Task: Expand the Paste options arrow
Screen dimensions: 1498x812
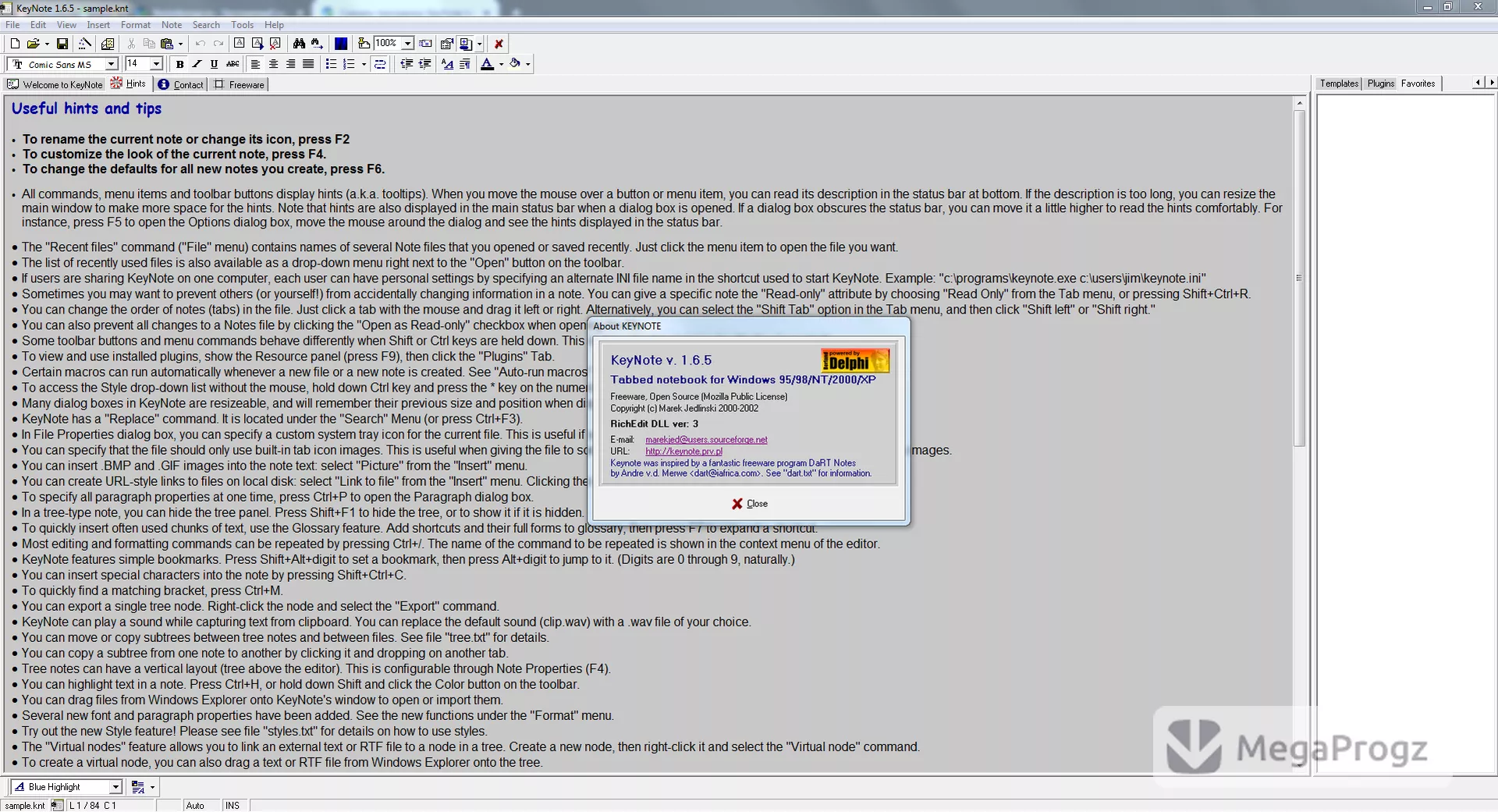Action: 180,44
